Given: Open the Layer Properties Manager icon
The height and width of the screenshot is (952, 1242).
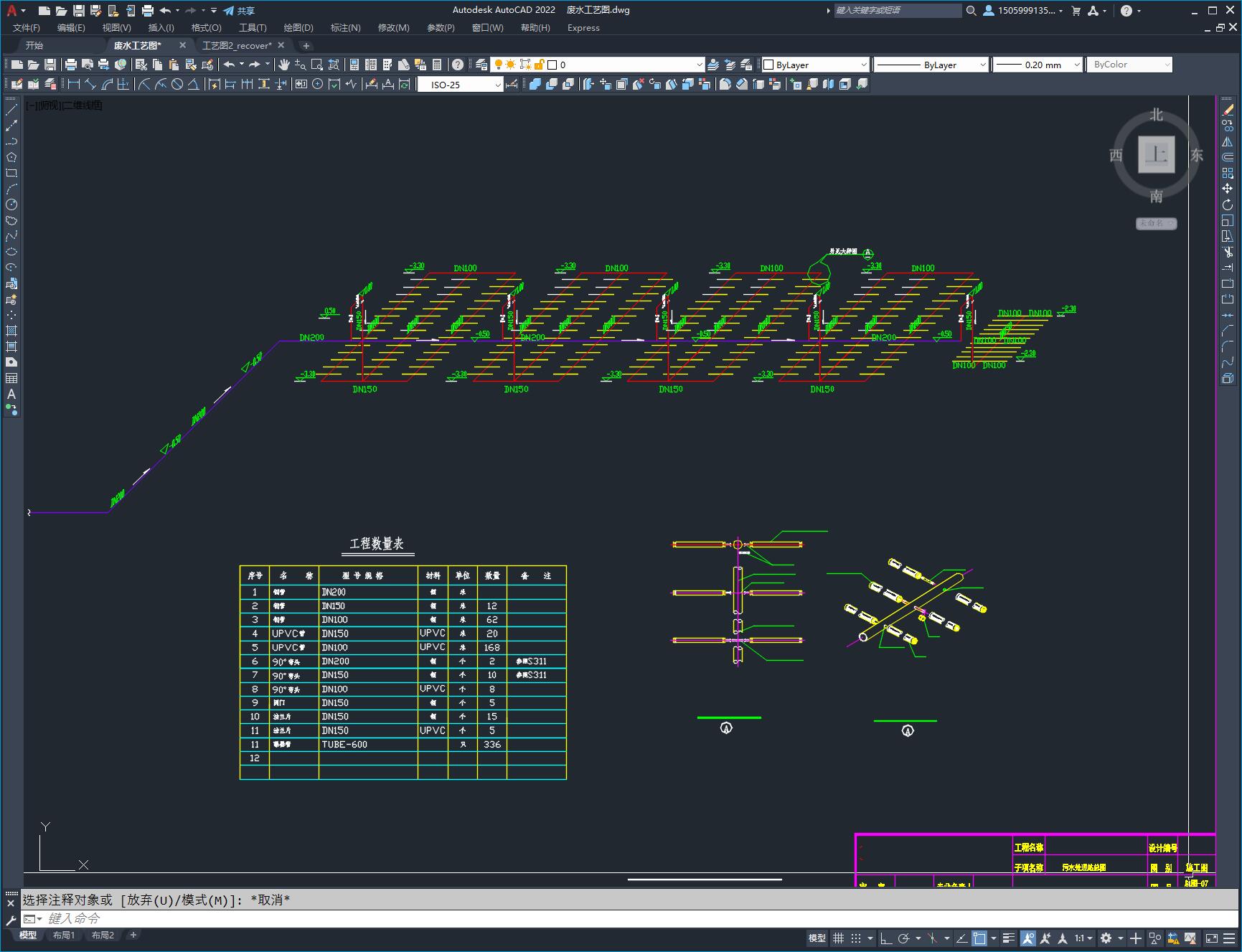Looking at the screenshot, I should click(x=481, y=65).
